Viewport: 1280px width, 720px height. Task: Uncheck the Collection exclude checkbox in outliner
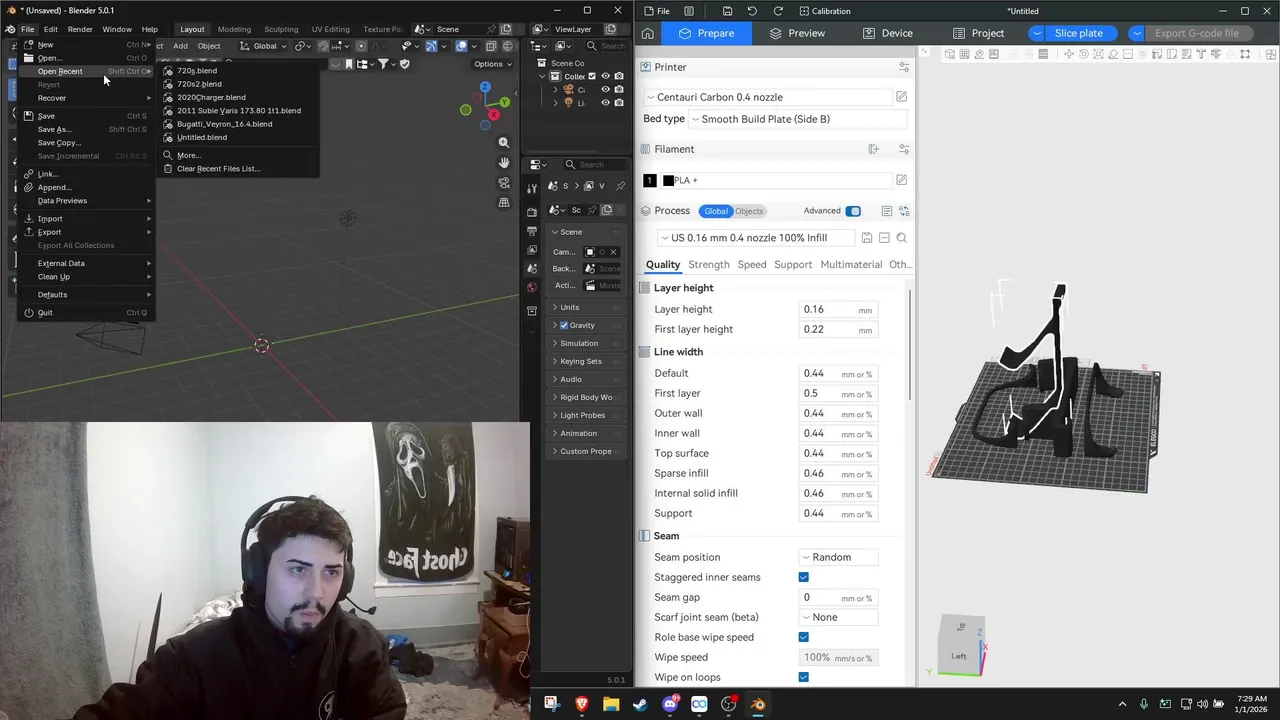pyautogui.click(x=592, y=76)
